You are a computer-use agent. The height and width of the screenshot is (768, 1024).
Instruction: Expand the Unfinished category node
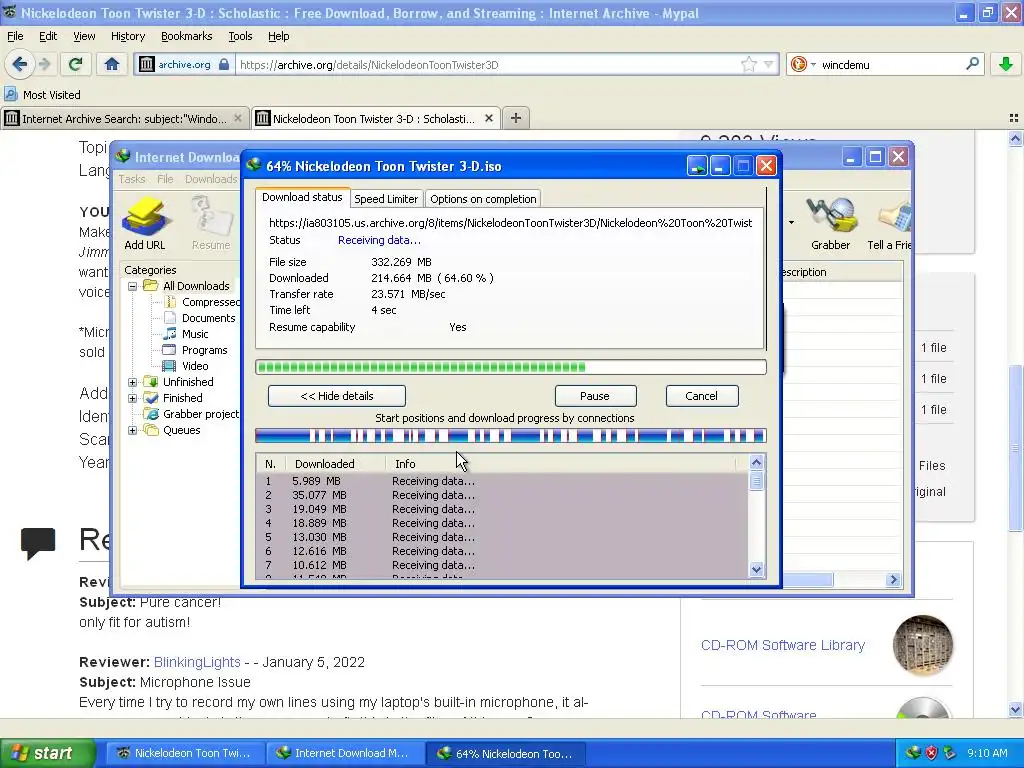coord(133,382)
